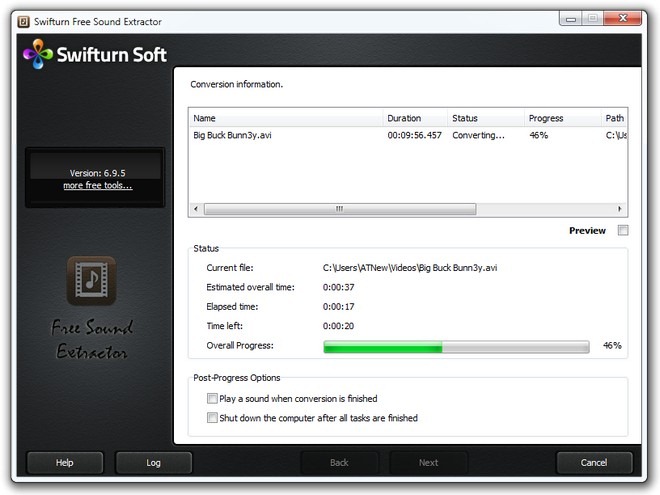This screenshot has width=660, height=495.
Task: Click the Status column header
Action: [486, 118]
